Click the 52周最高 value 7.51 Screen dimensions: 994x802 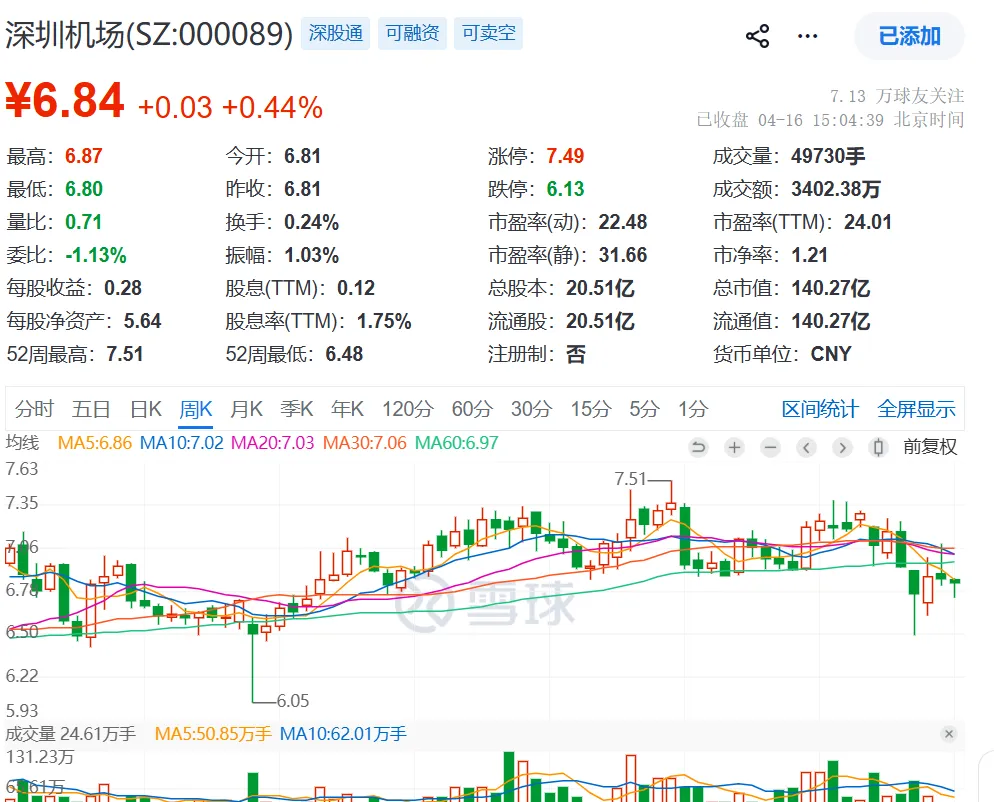click(124, 354)
